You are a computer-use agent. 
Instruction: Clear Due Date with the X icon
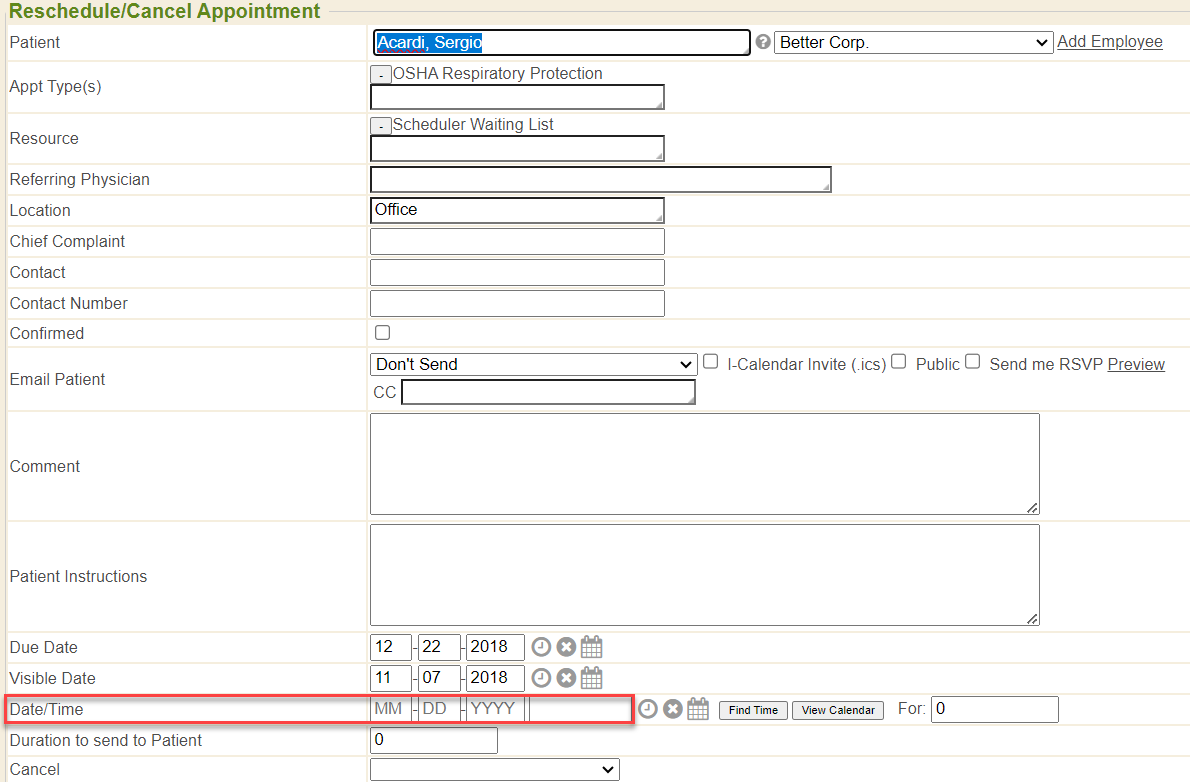pyautogui.click(x=566, y=647)
